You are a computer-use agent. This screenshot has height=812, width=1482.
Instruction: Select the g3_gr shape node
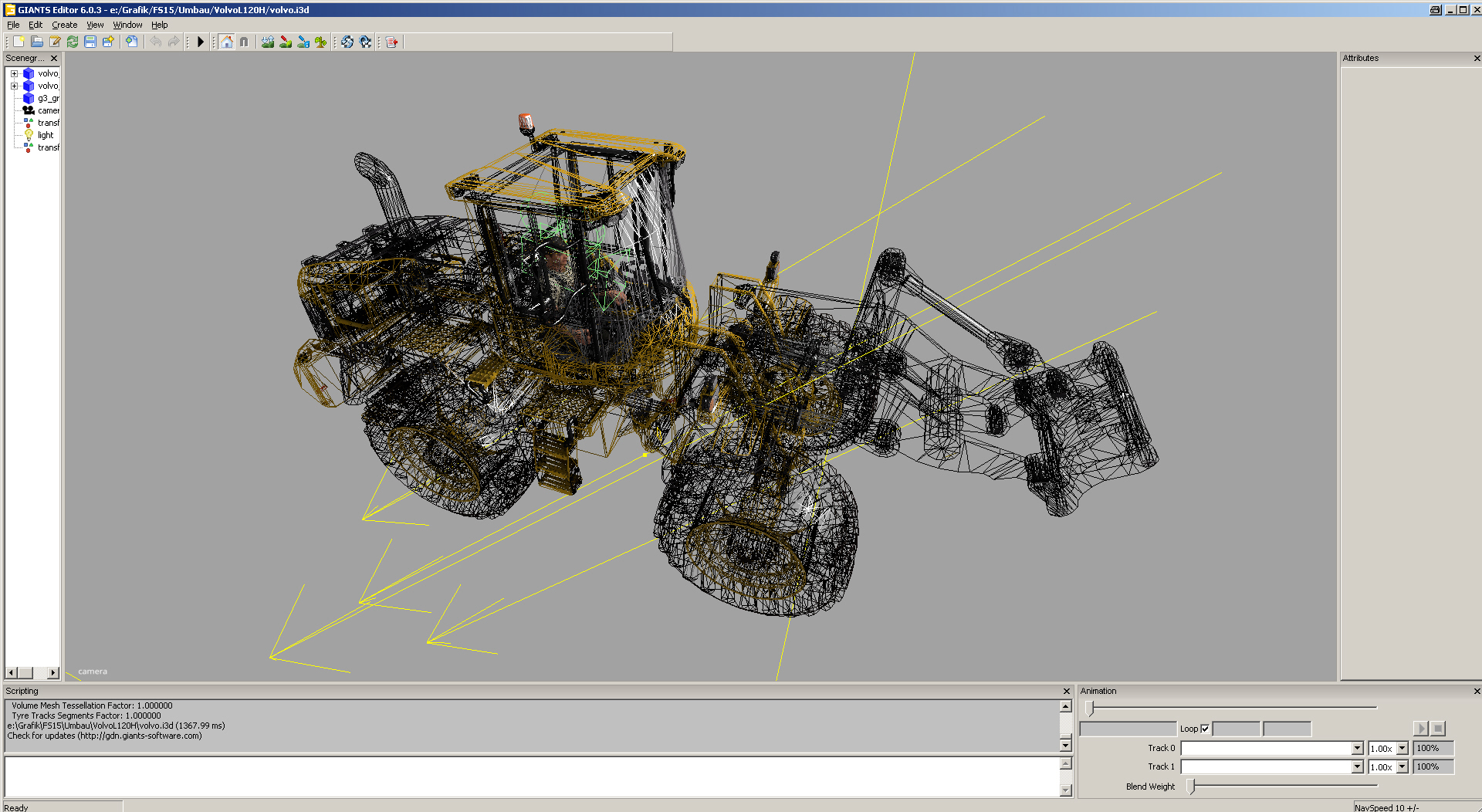coord(41,98)
